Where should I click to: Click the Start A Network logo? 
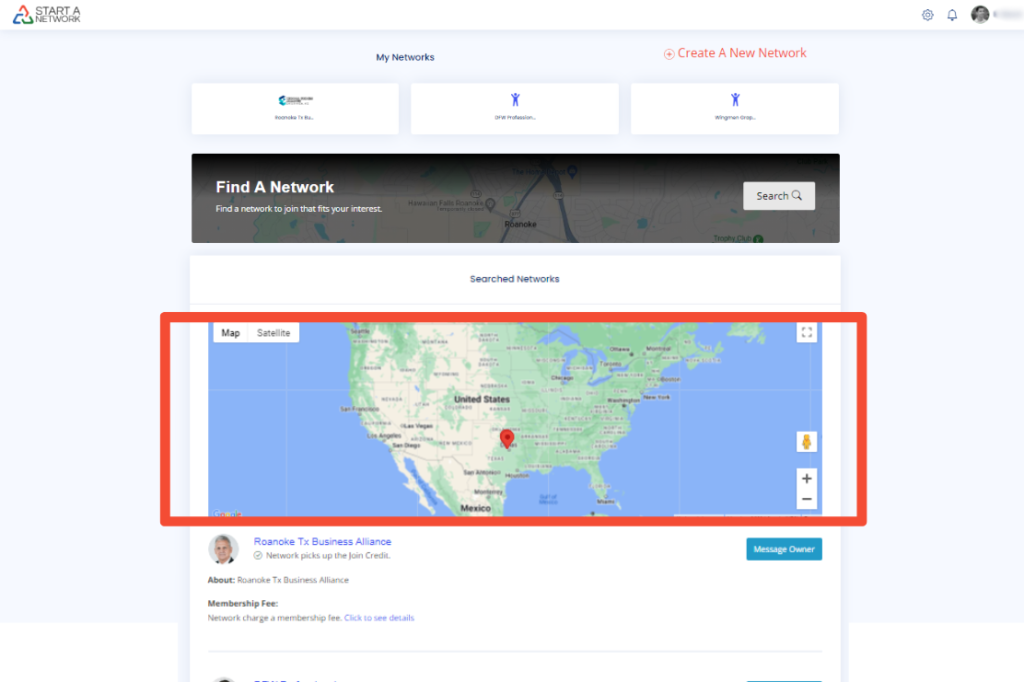click(x=48, y=15)
